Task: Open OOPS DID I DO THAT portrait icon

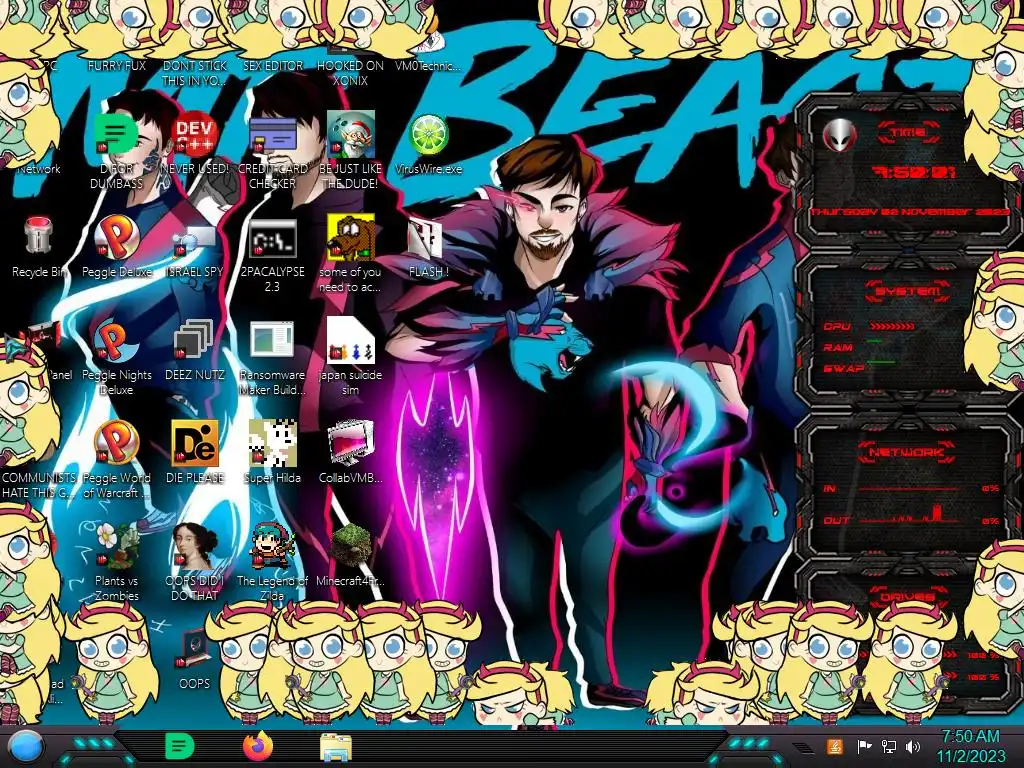Action: coord(195,546)
